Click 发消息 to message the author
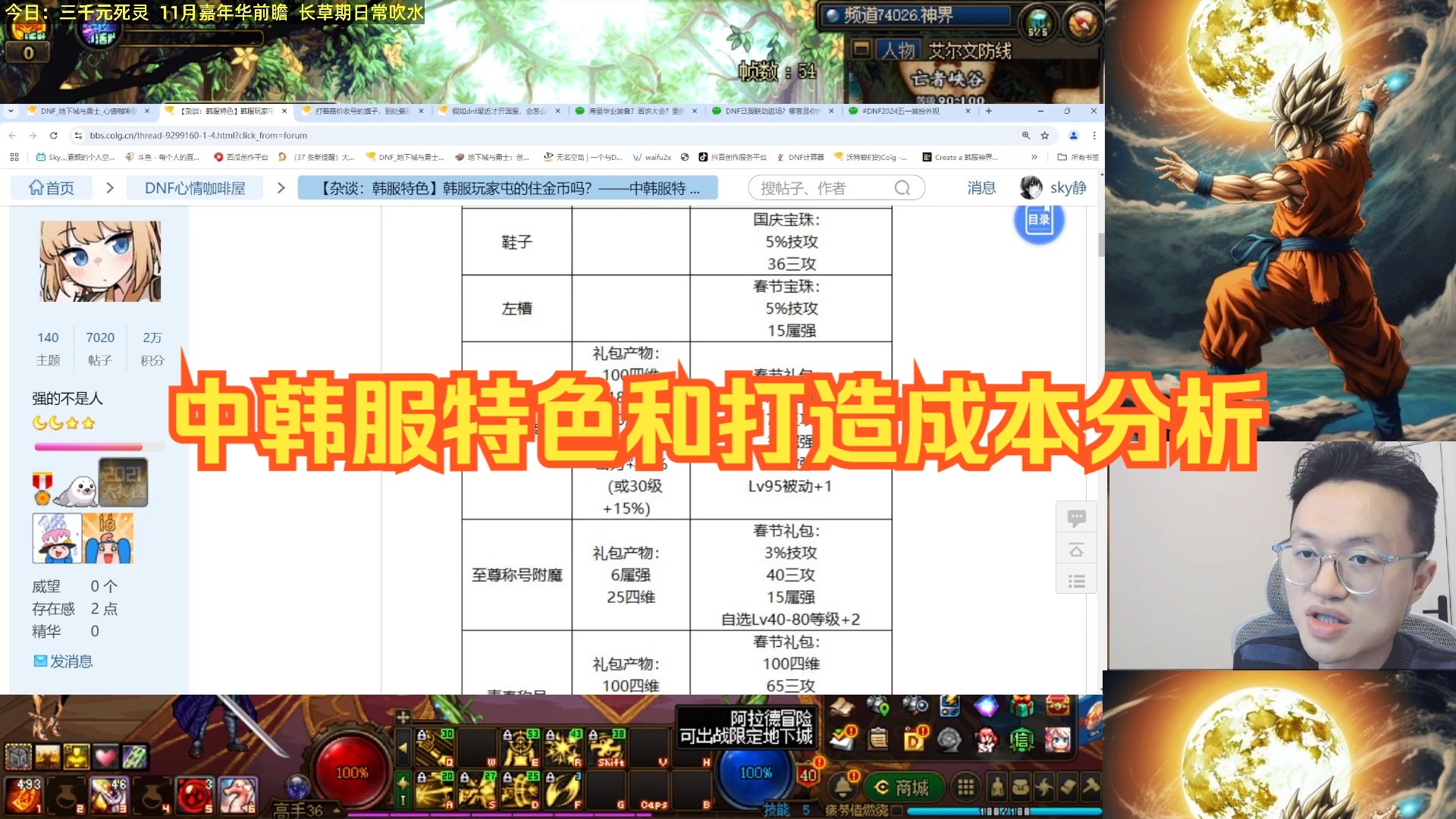Screen dimensions: 1456x819 click(x=63, y=661)
